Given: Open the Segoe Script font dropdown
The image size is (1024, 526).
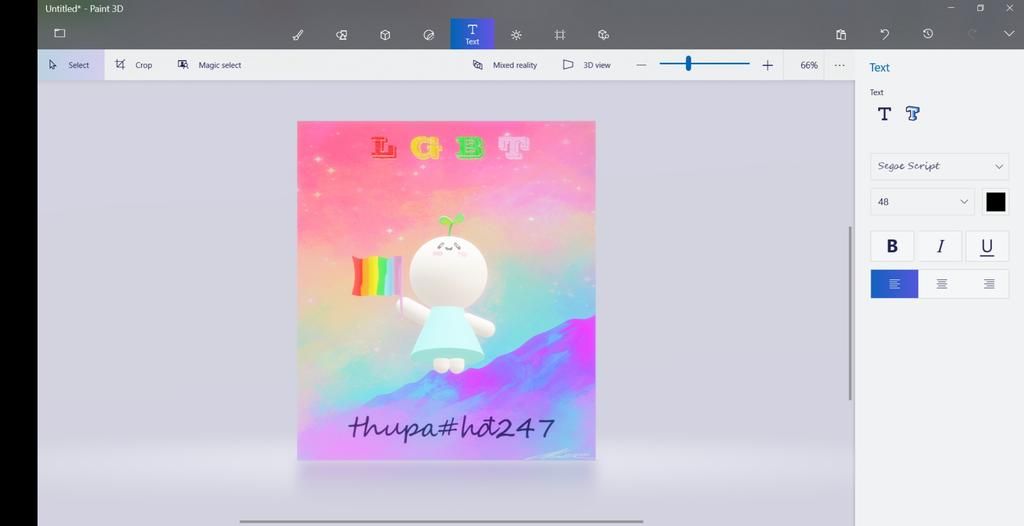Looking at the screenshot, I should (940, 167).
